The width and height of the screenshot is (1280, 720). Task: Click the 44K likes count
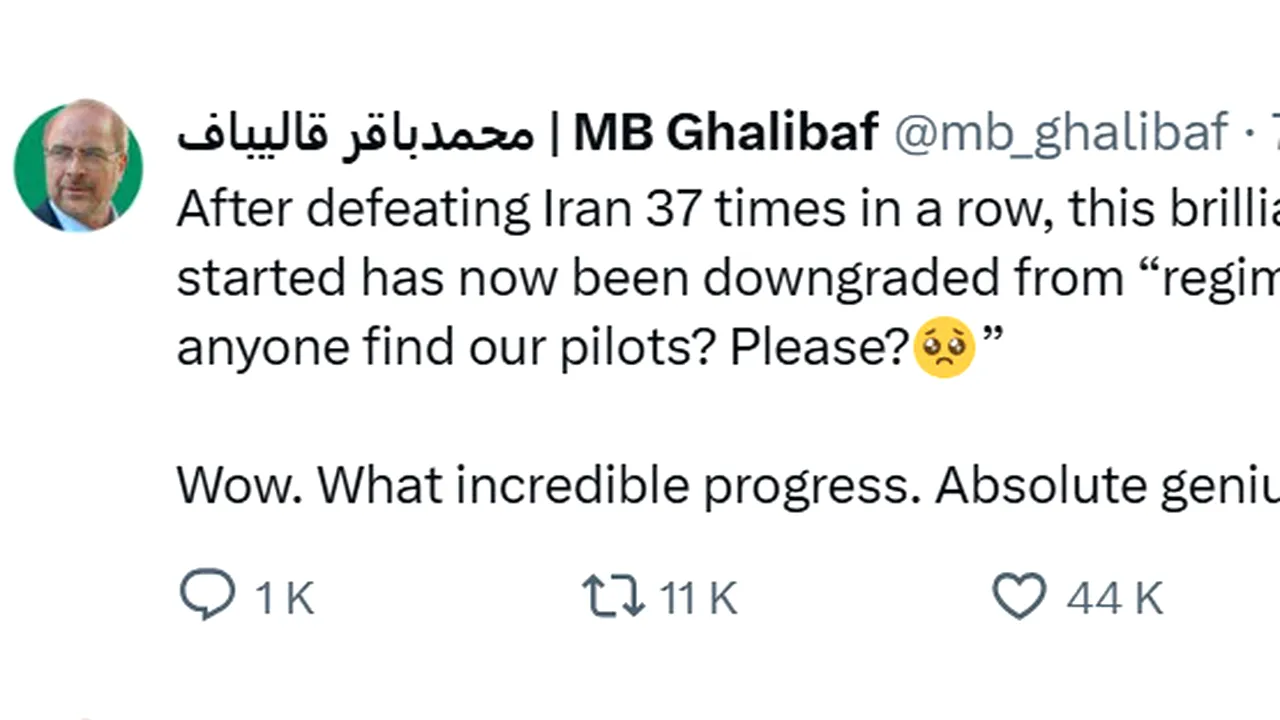pyautogui.click(x=1114, y=598)
